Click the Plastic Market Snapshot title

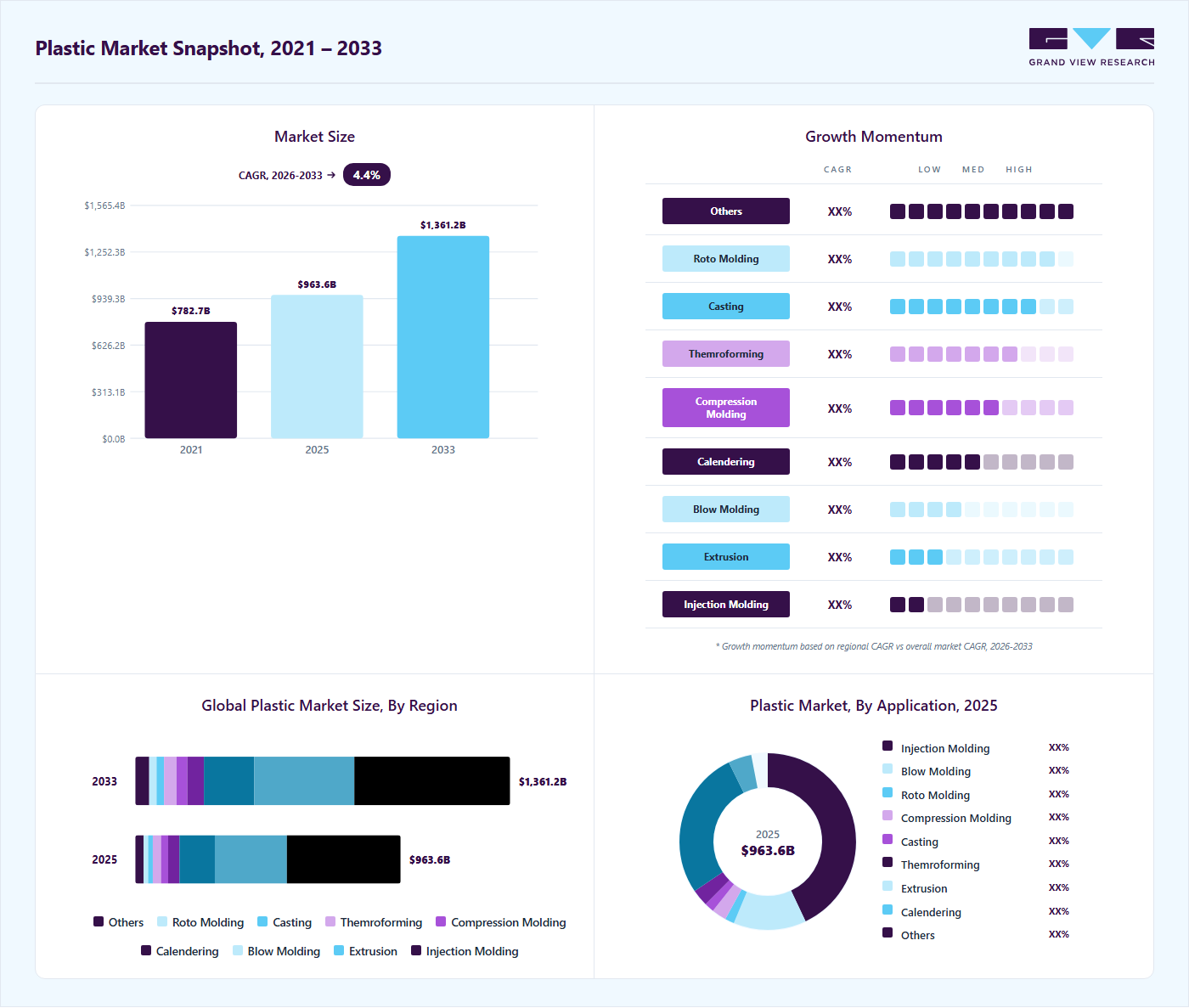coord(209,48)
